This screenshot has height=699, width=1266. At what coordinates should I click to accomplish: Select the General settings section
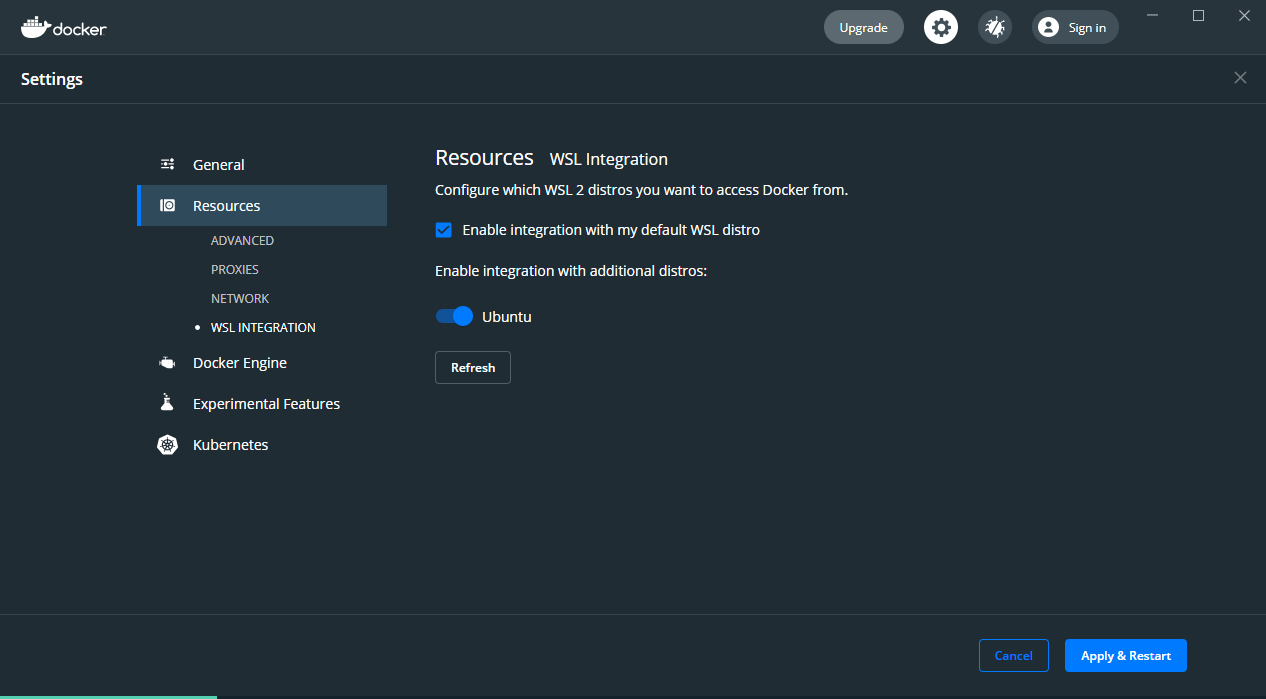(262, 165)
